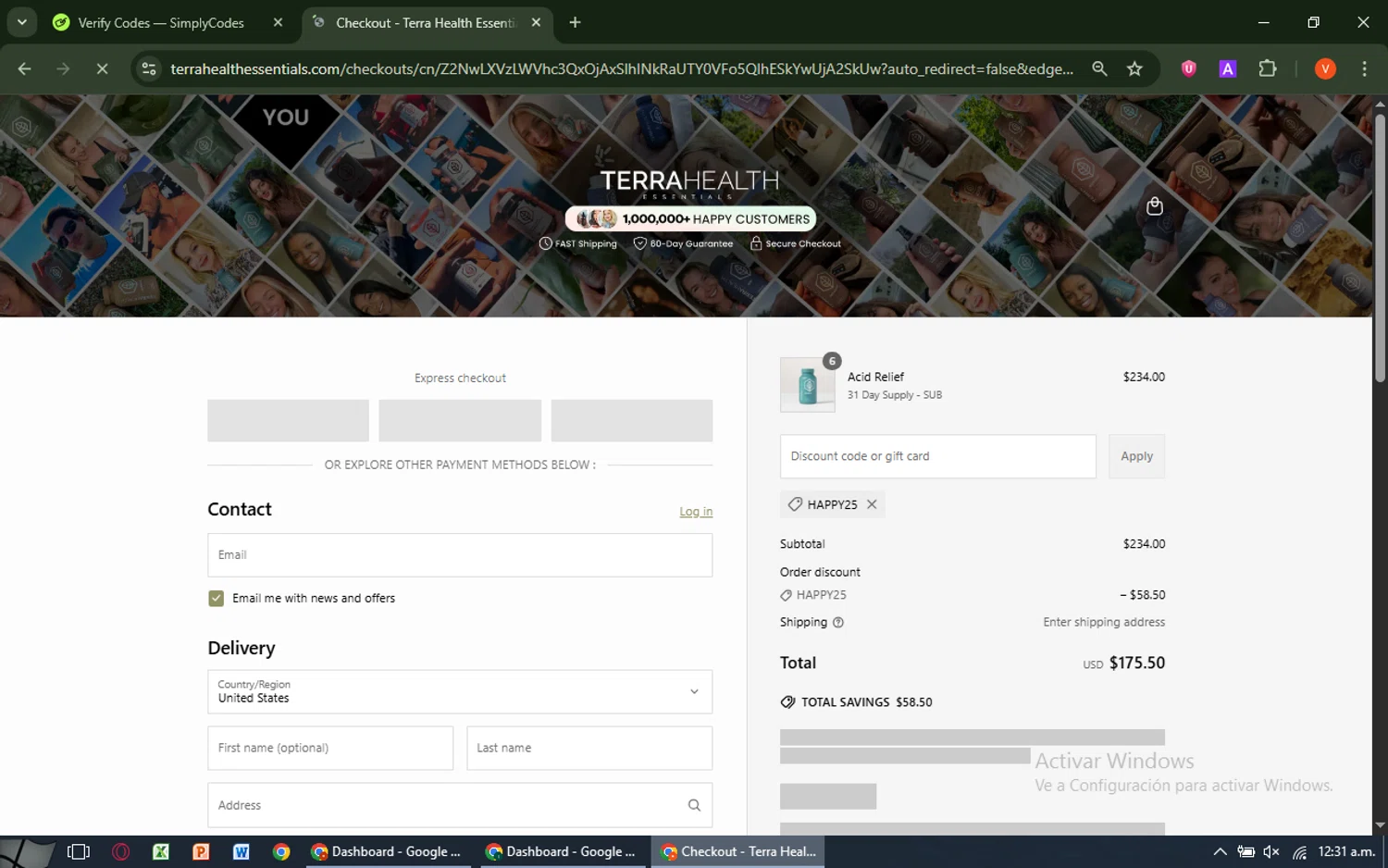Click the Terra Health Essentials logo

pyautogui.click(x=689, y=183)
